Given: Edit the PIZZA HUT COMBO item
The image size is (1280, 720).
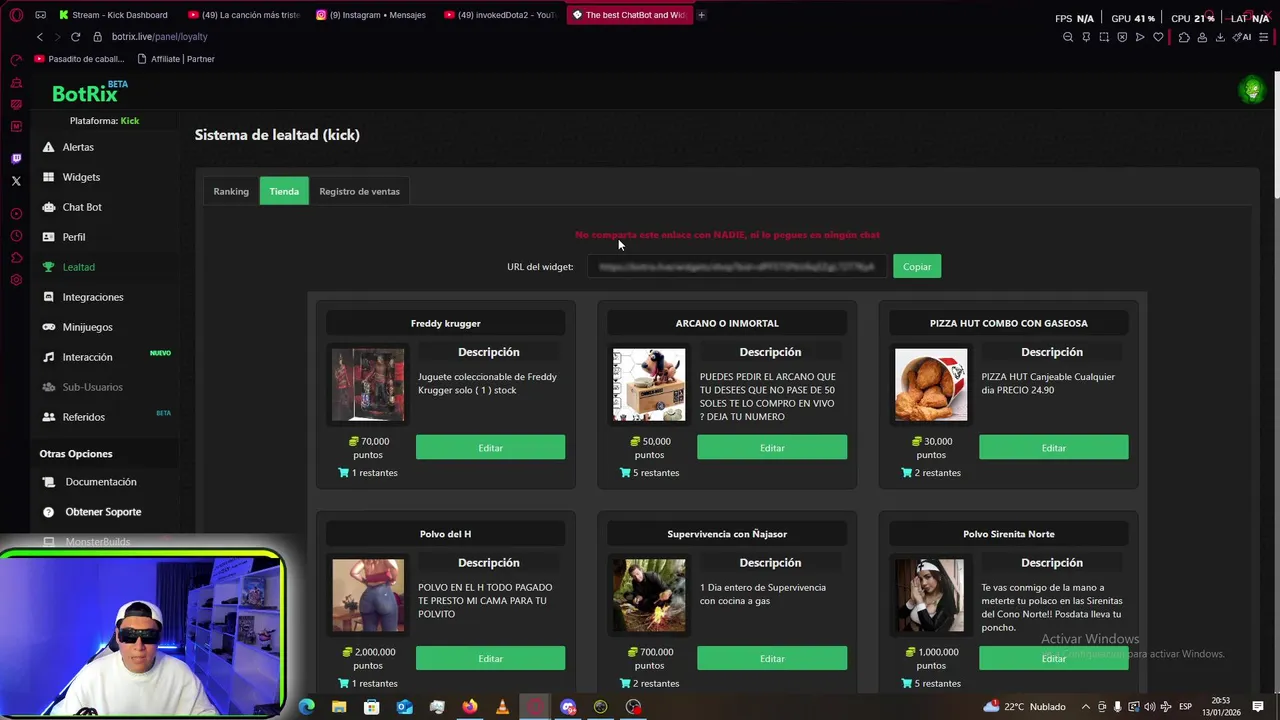Looking at the screenshot, I should 1054,448.
